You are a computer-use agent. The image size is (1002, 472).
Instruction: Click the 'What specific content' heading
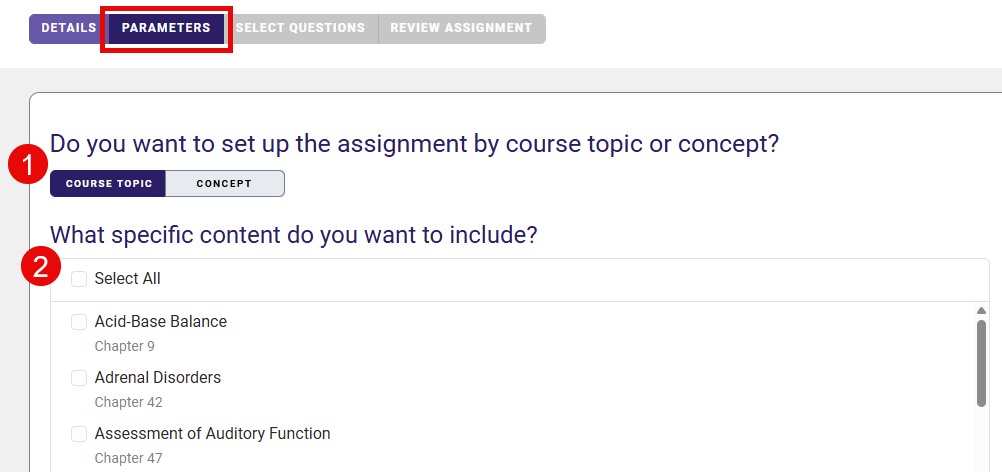294,235
